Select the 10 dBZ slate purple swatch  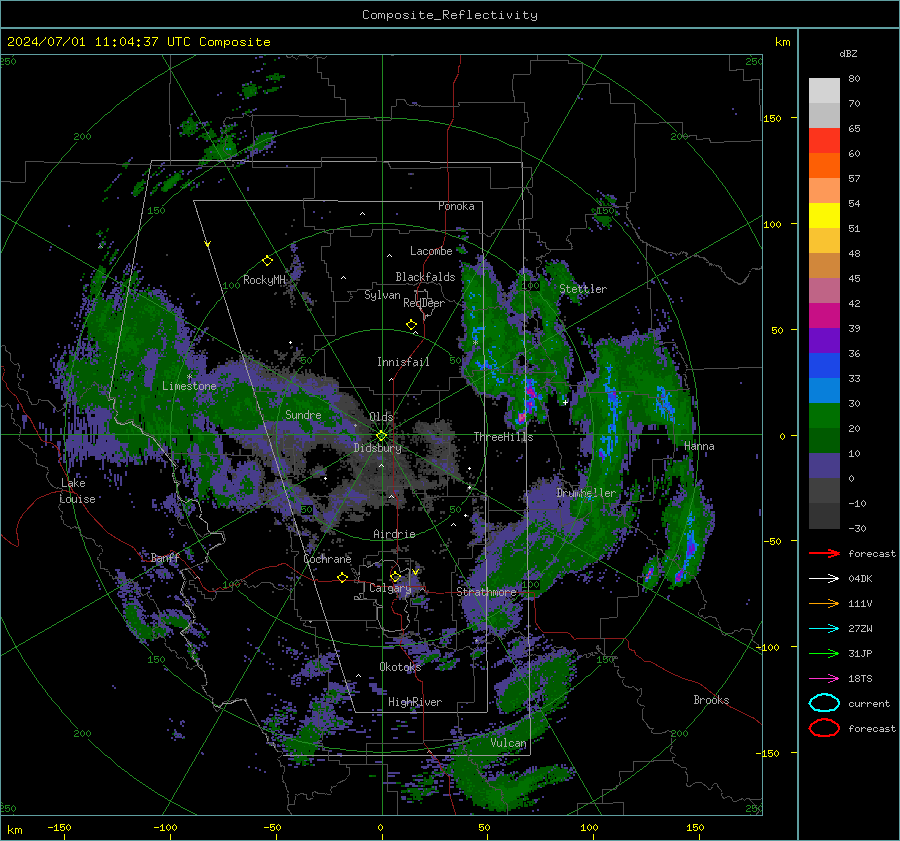pos(824,466)
